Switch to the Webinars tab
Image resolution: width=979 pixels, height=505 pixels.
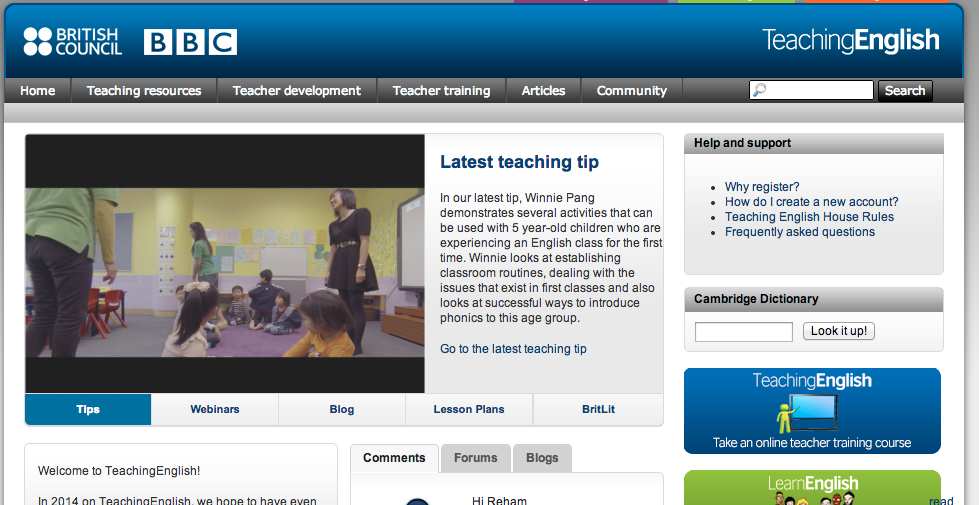(215, 409)
